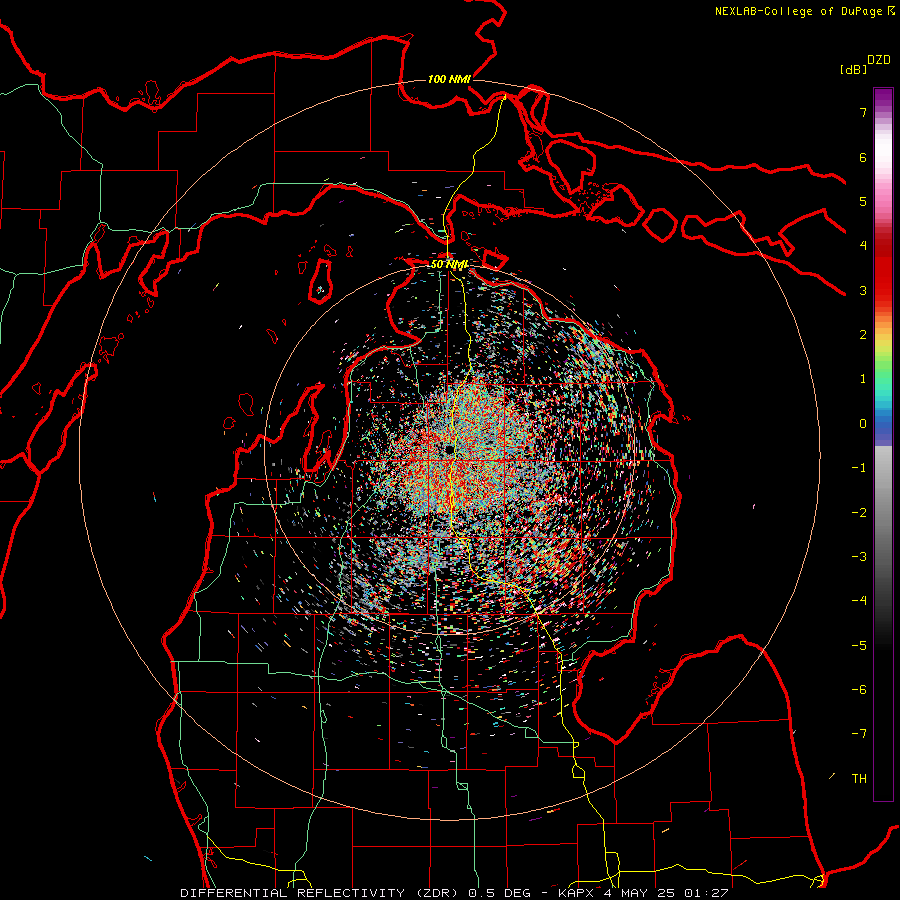Click the -5 value on color scale
900x900 pixels.
[859, 646]
